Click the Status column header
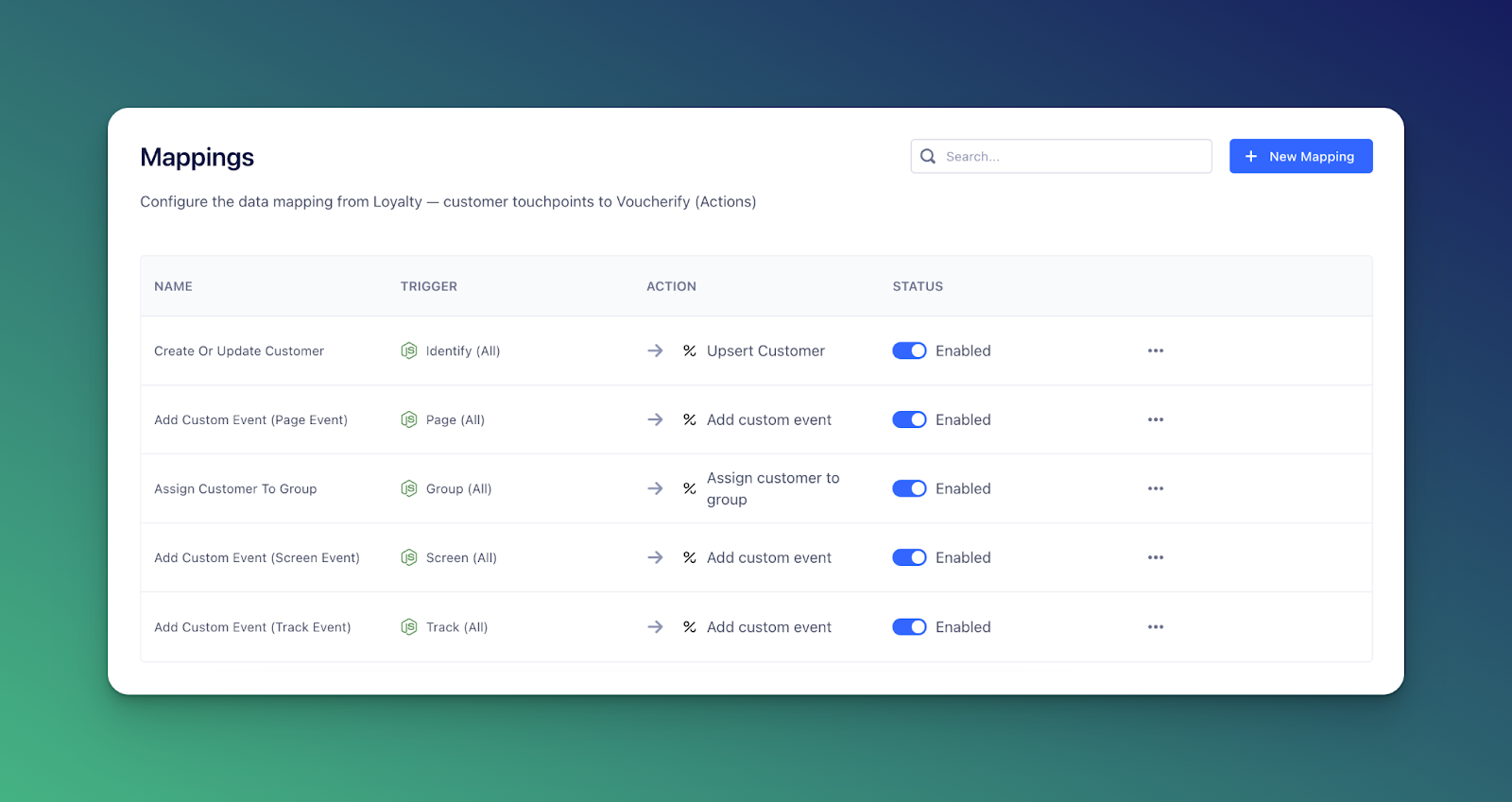Screen dimensions: 1512x802 click(918, 286)
